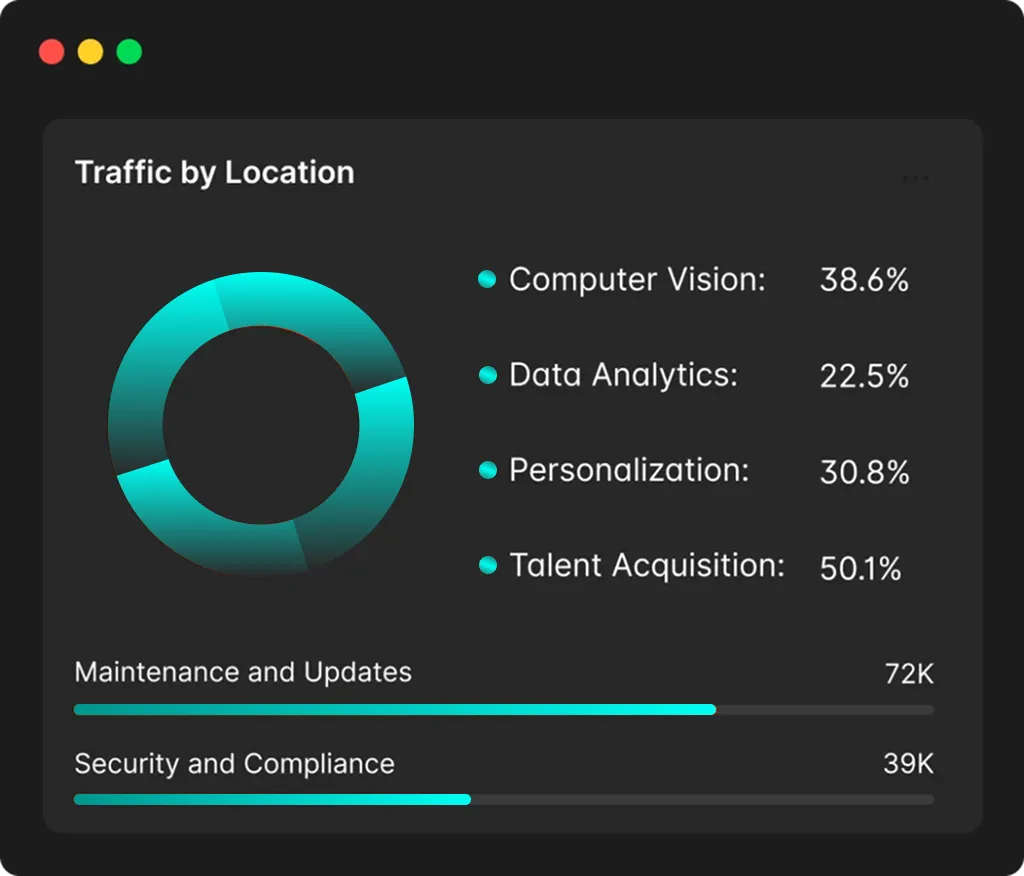Click the 38.6% percentage value
This screenshot has width=1024, height=876.
[864, 280]
